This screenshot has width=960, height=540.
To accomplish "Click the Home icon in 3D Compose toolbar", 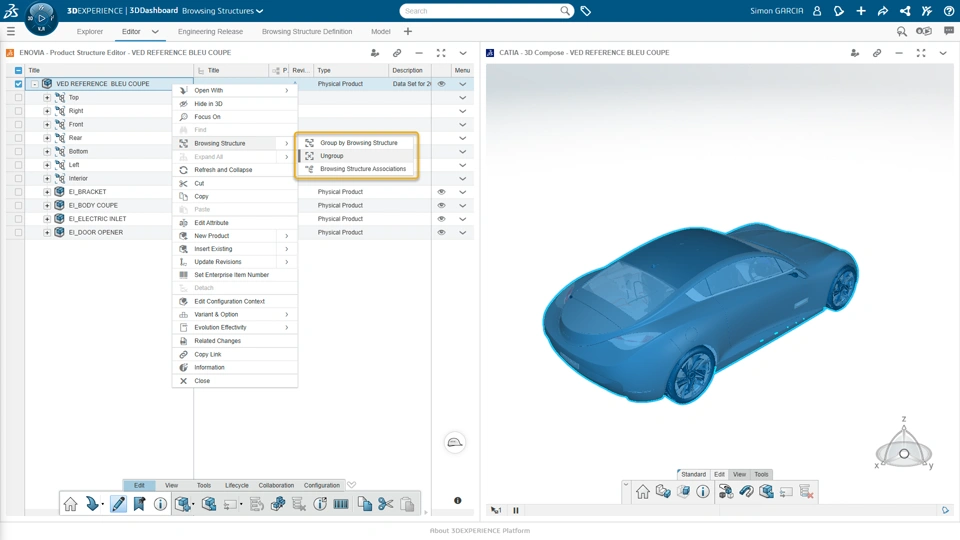I will 642,492.
